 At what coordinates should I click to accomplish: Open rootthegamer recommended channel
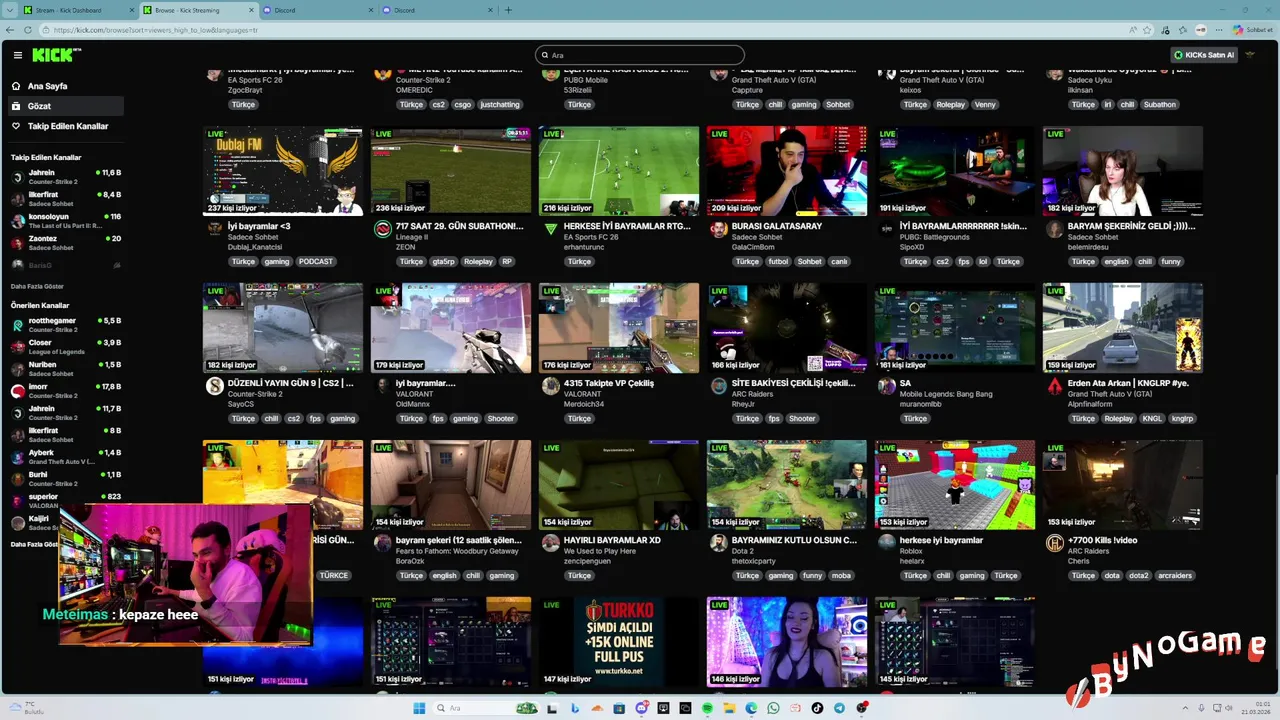tap(66, 325)
